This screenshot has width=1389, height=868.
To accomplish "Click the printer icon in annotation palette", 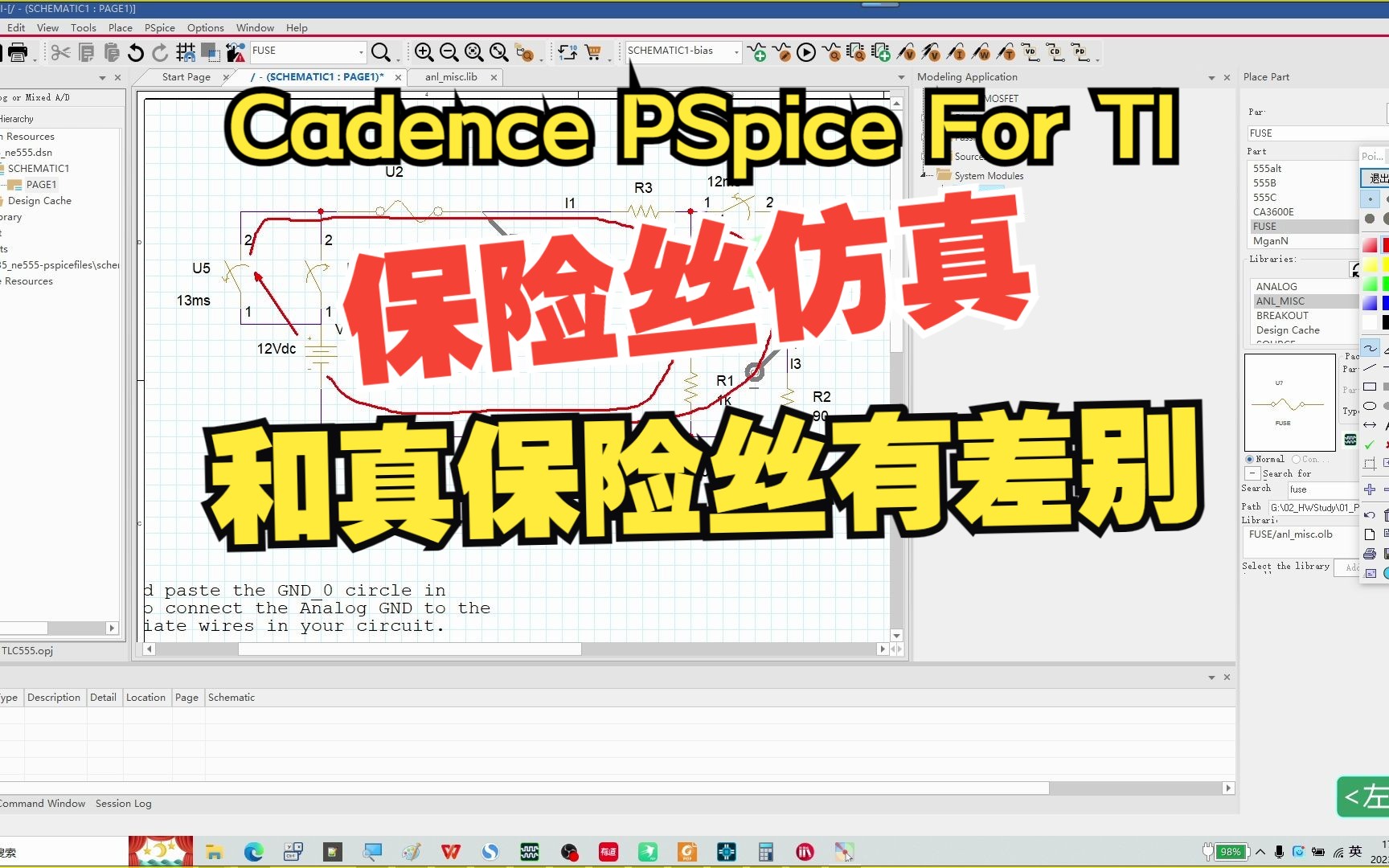I will (1370, 554).
